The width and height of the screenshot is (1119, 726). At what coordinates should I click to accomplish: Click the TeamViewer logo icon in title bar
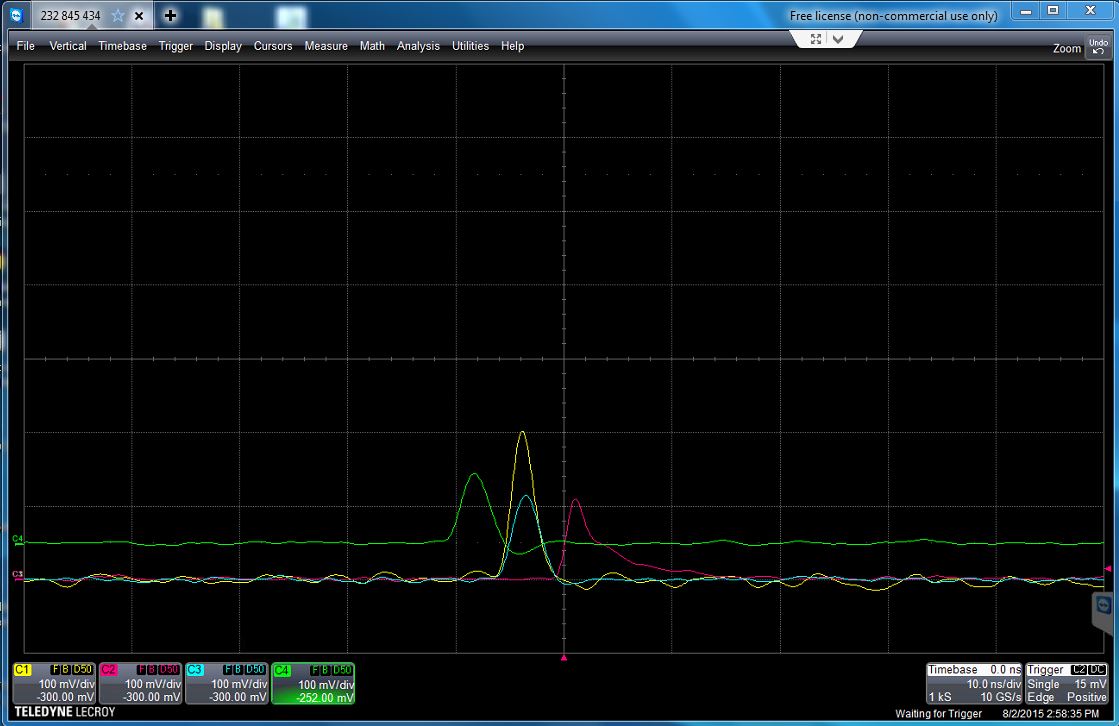tap(16, 15)
